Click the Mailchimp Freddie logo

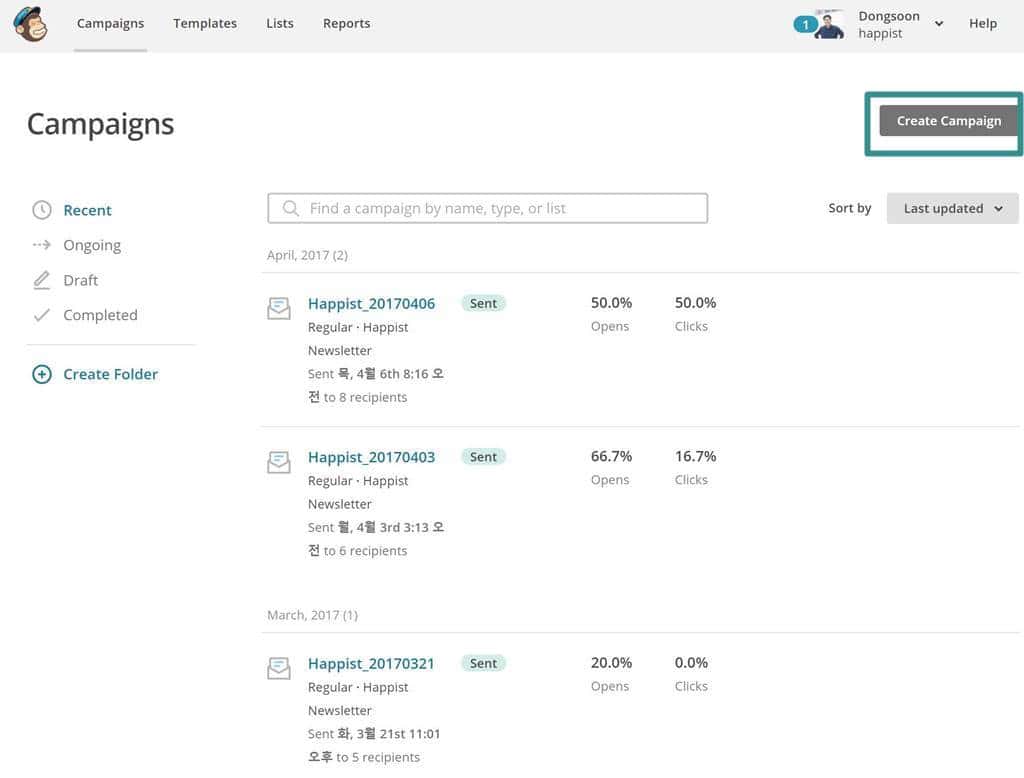click(x=30, y=23)
